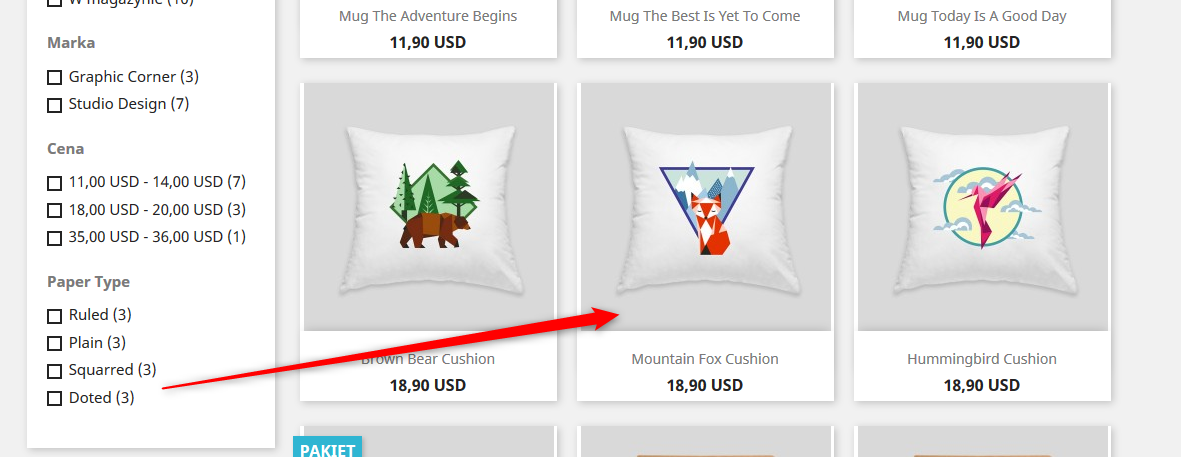The image size is (1181, 457).
Task: Open the Mountain Fox Cushion title link
Action: 705,359
